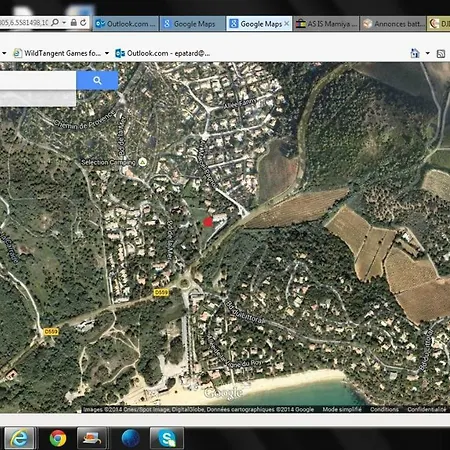The width and height of the screenshot is (450, 450).
Task: Open WildTangent Games favorite link
Action: pyautogui.click(x=57, y=53)
